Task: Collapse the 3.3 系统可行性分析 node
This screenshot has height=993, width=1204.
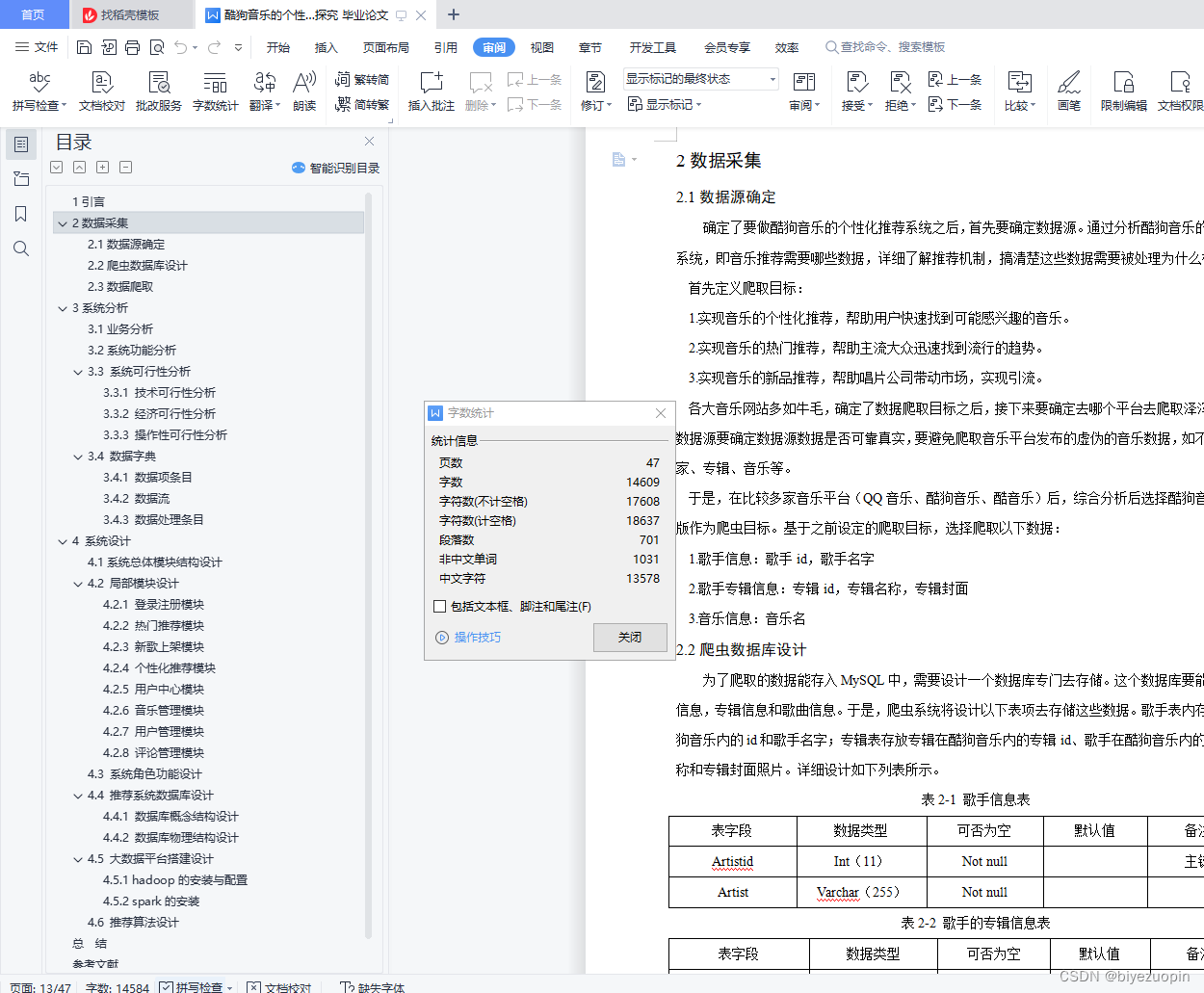Action: (78, 372)
